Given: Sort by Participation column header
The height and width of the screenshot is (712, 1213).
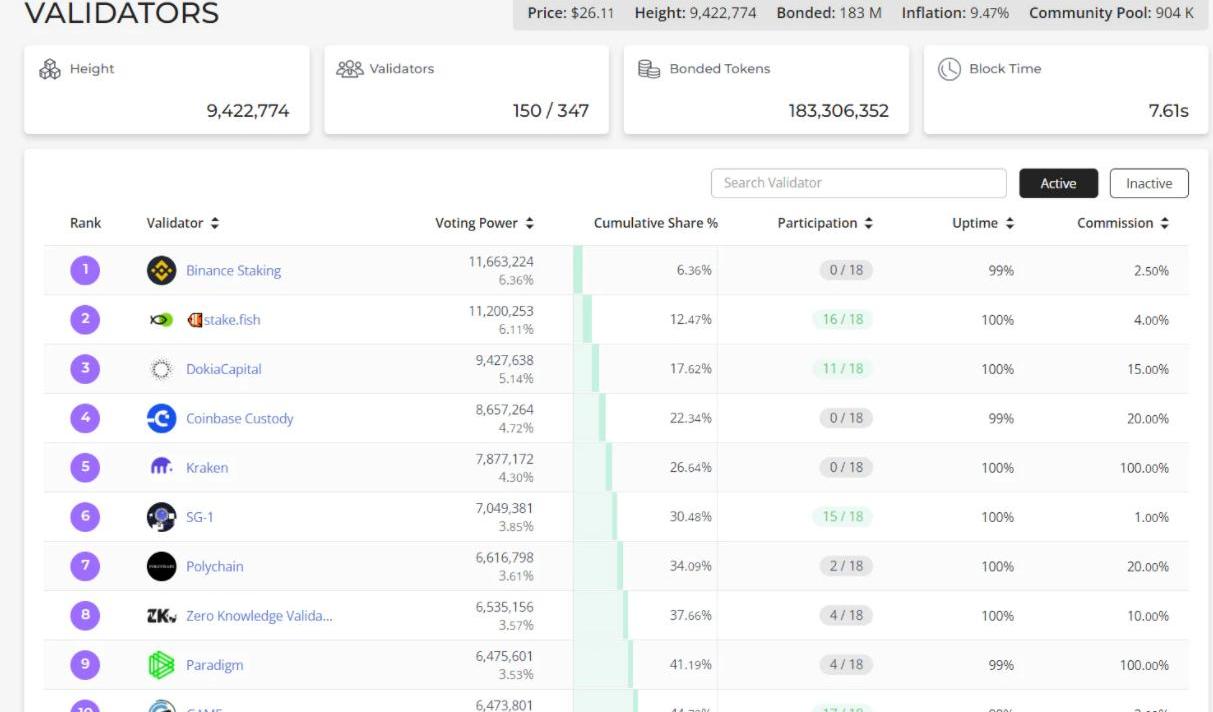Looking at the screenshot, I should pos(824,223).
